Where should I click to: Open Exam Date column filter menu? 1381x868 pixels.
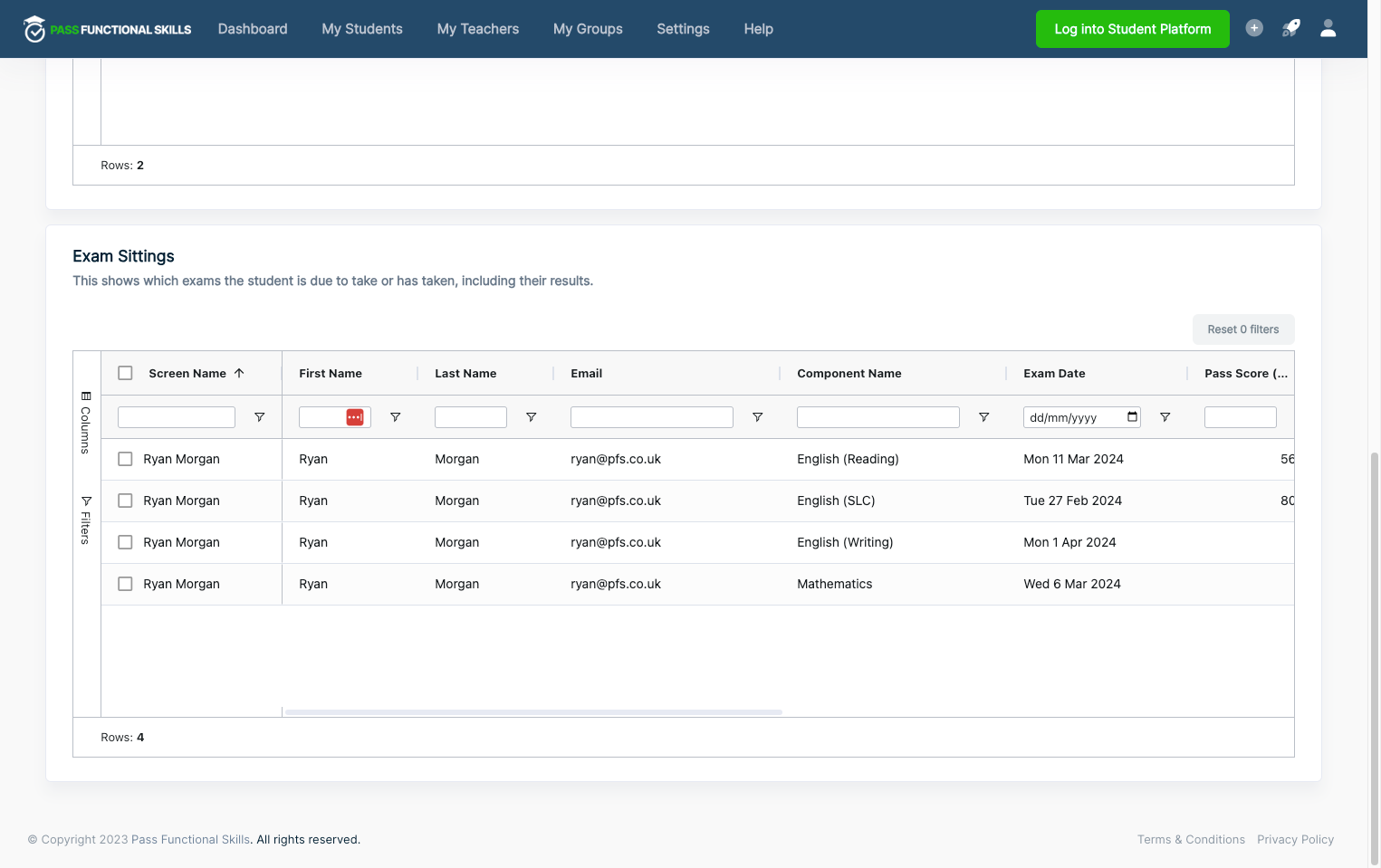coord(1165,417)
